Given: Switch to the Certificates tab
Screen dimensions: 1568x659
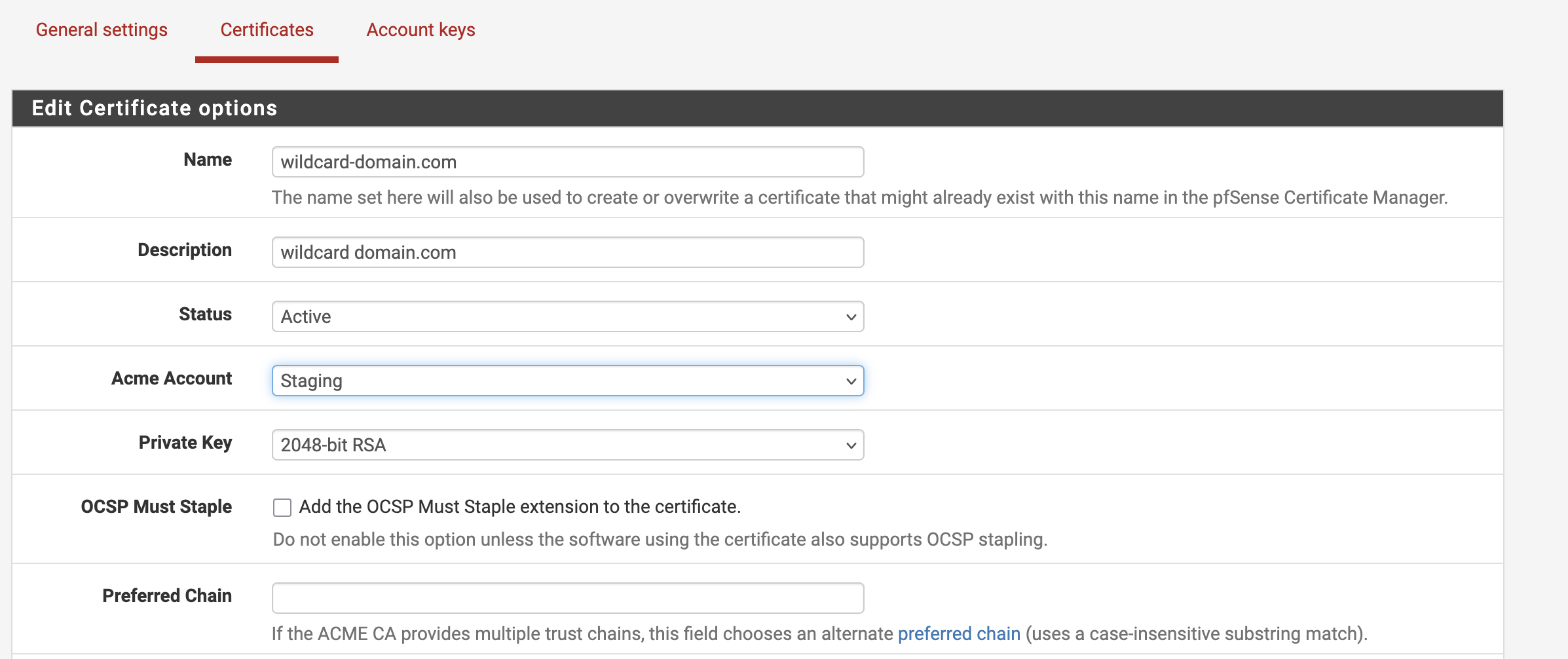Looking at the screenshot, I should [267, 30].
